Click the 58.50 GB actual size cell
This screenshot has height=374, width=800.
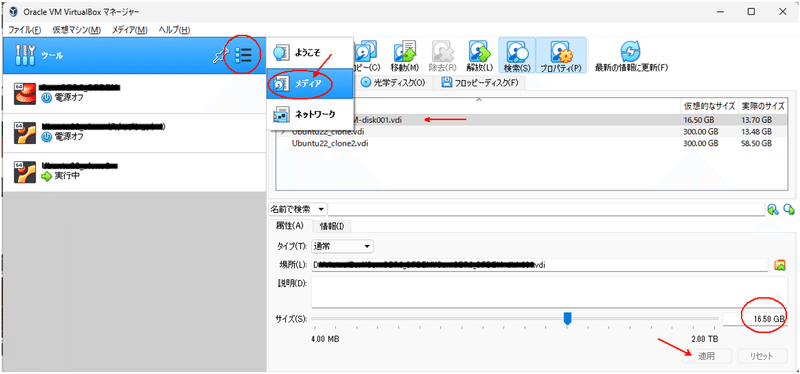[x=758, y=143]
